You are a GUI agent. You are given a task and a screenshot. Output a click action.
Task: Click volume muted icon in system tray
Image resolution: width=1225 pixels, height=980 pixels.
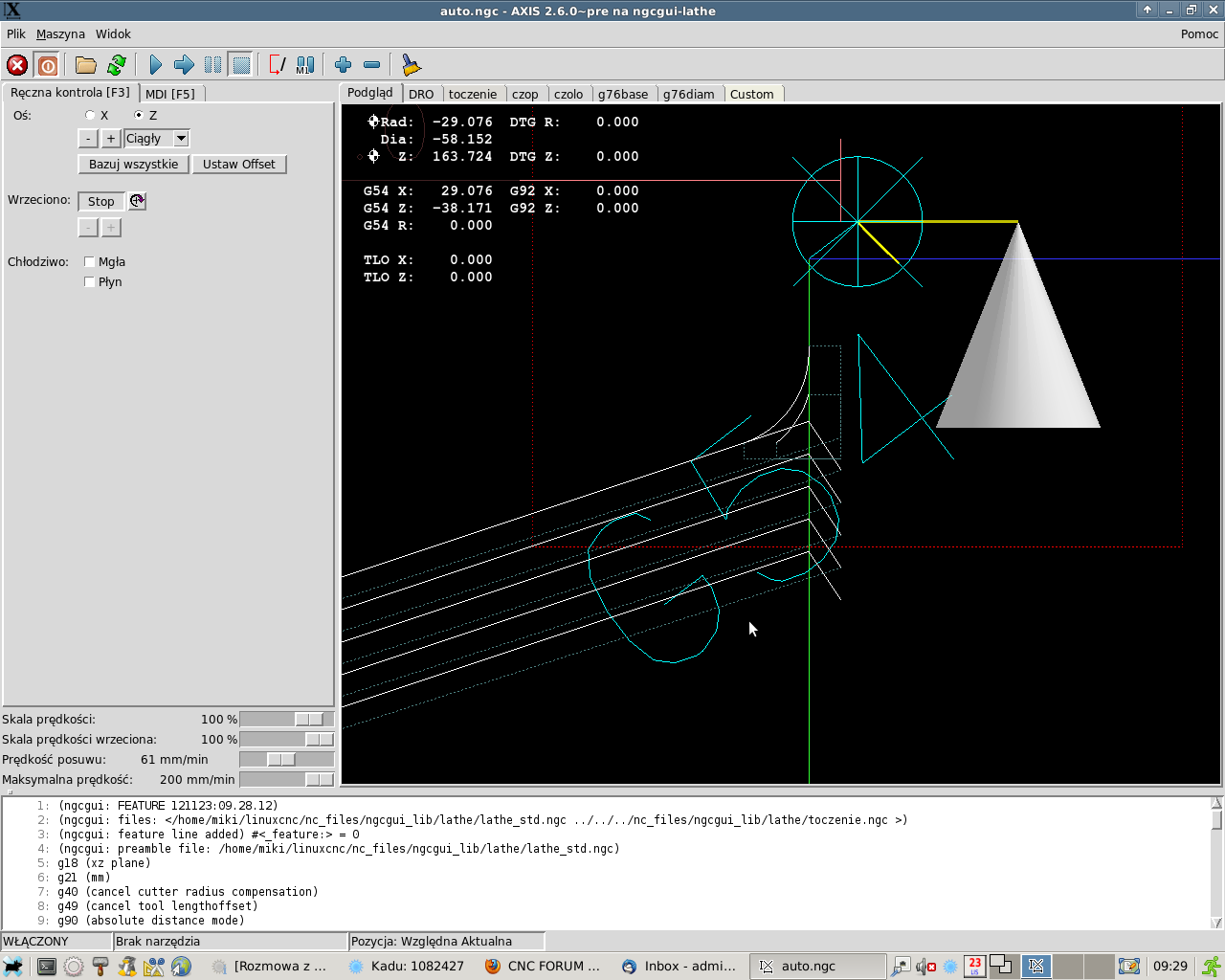tap(925, 967)
